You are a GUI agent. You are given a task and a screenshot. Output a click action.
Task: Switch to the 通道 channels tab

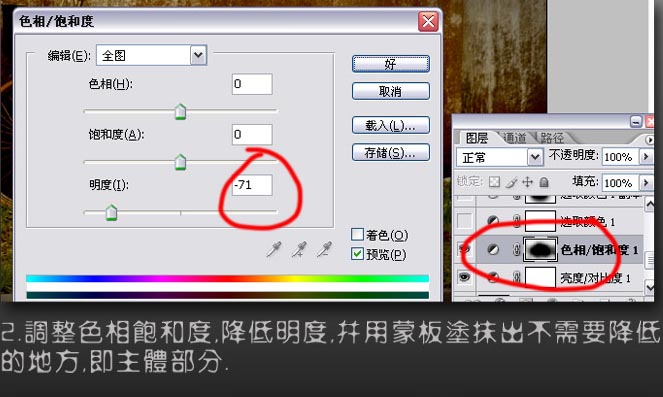coord(515,138)
